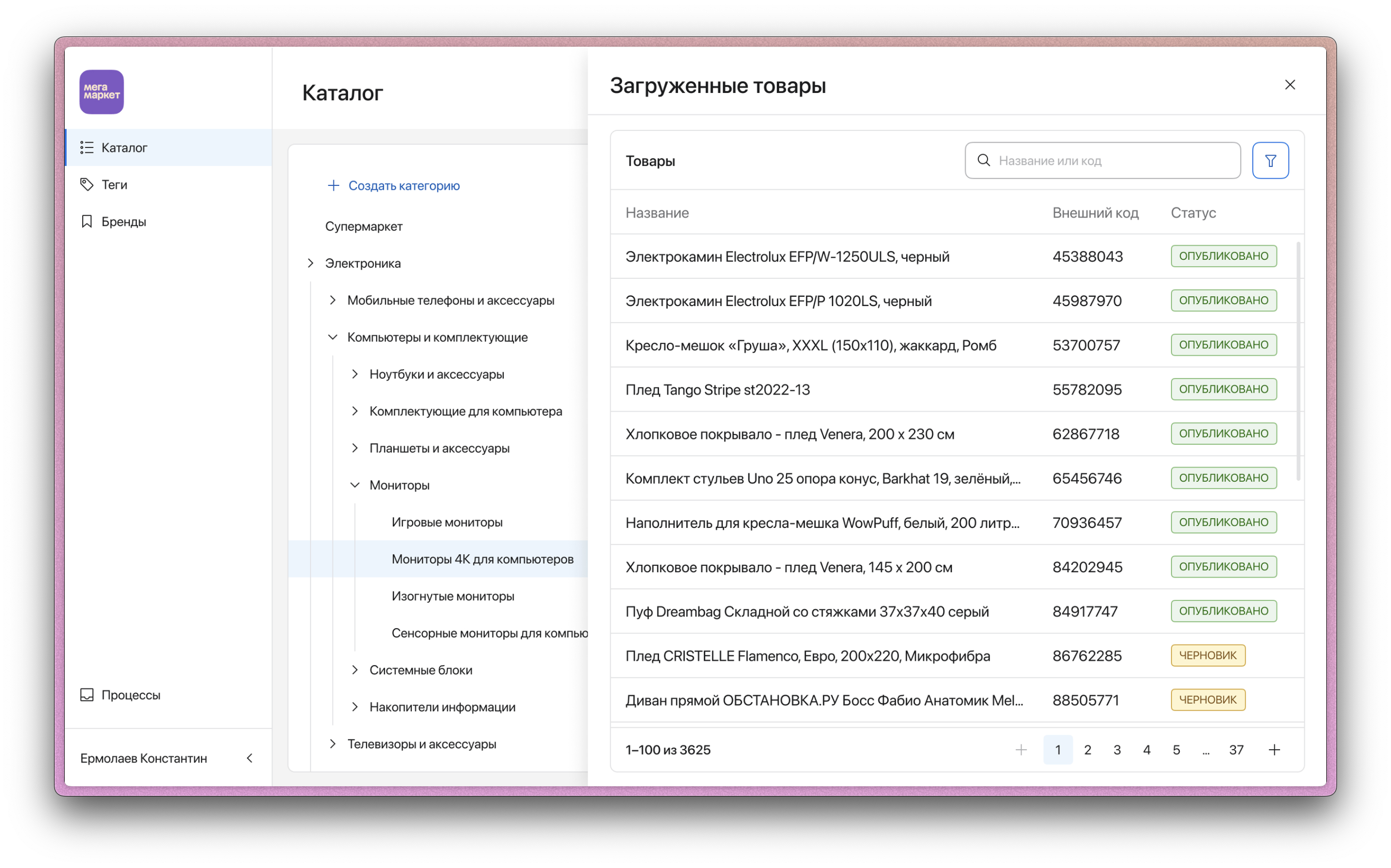Expand the Электроника category

311,263
